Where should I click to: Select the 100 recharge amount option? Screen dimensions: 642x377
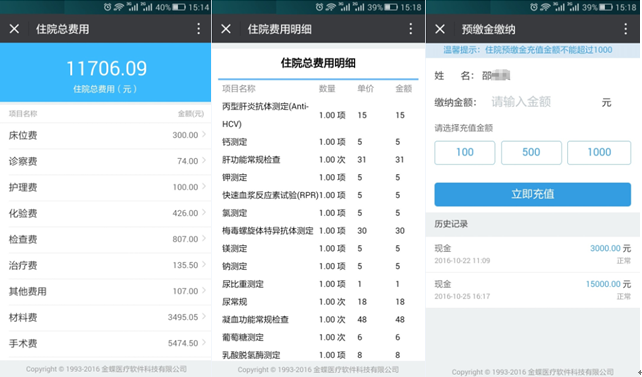(x=465, y=153)
